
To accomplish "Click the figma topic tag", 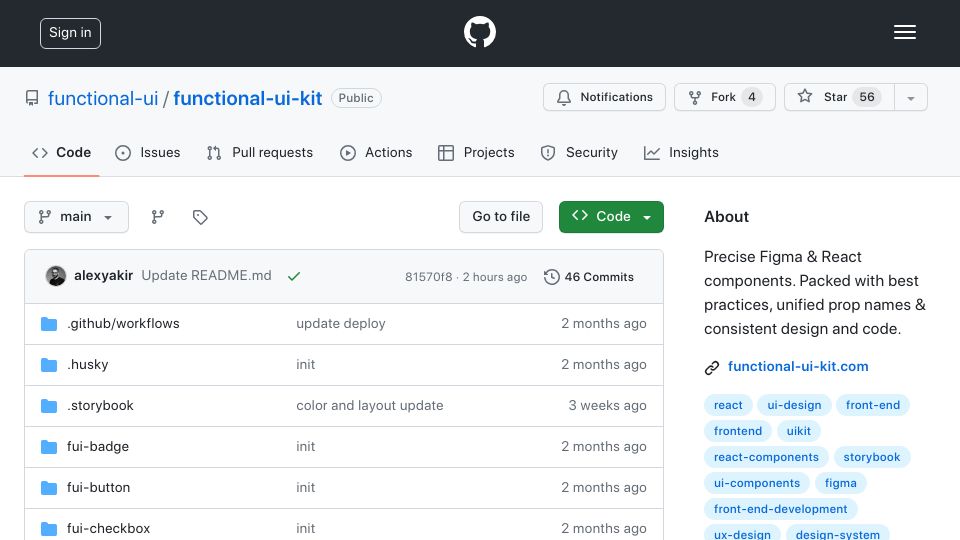I will click(x=841, y=483).
